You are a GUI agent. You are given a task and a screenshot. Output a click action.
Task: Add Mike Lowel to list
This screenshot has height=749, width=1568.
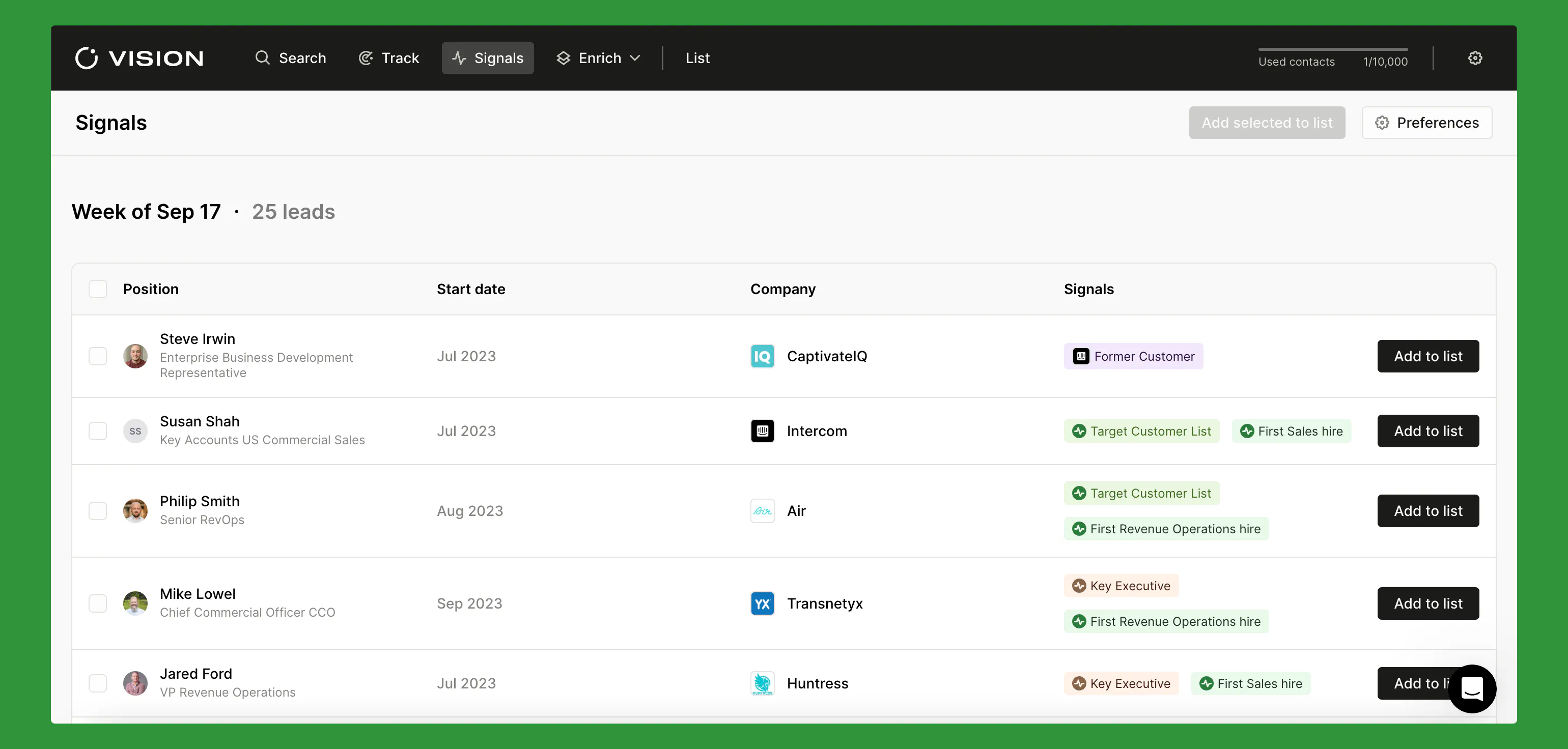1428,603
